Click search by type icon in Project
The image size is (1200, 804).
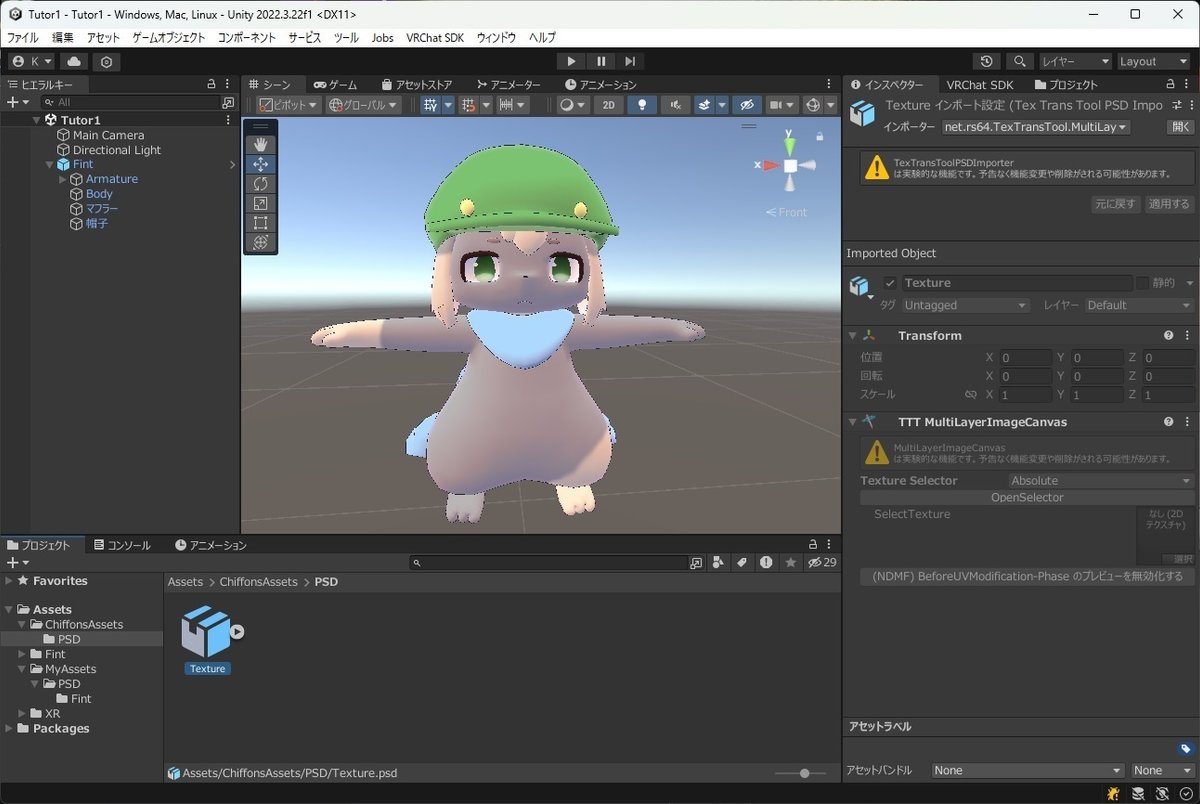(x=718, y=563)
